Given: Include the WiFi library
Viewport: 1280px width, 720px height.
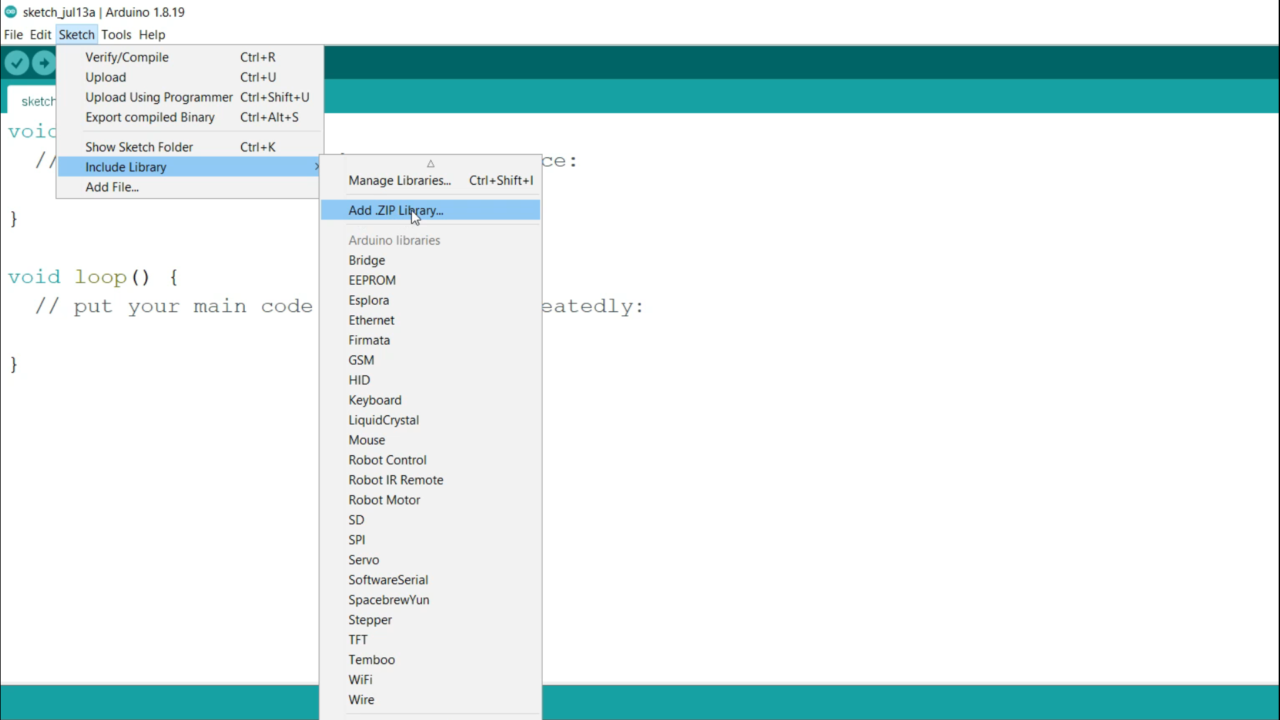Looking at the screenshot, I should [x=430, y=680].
